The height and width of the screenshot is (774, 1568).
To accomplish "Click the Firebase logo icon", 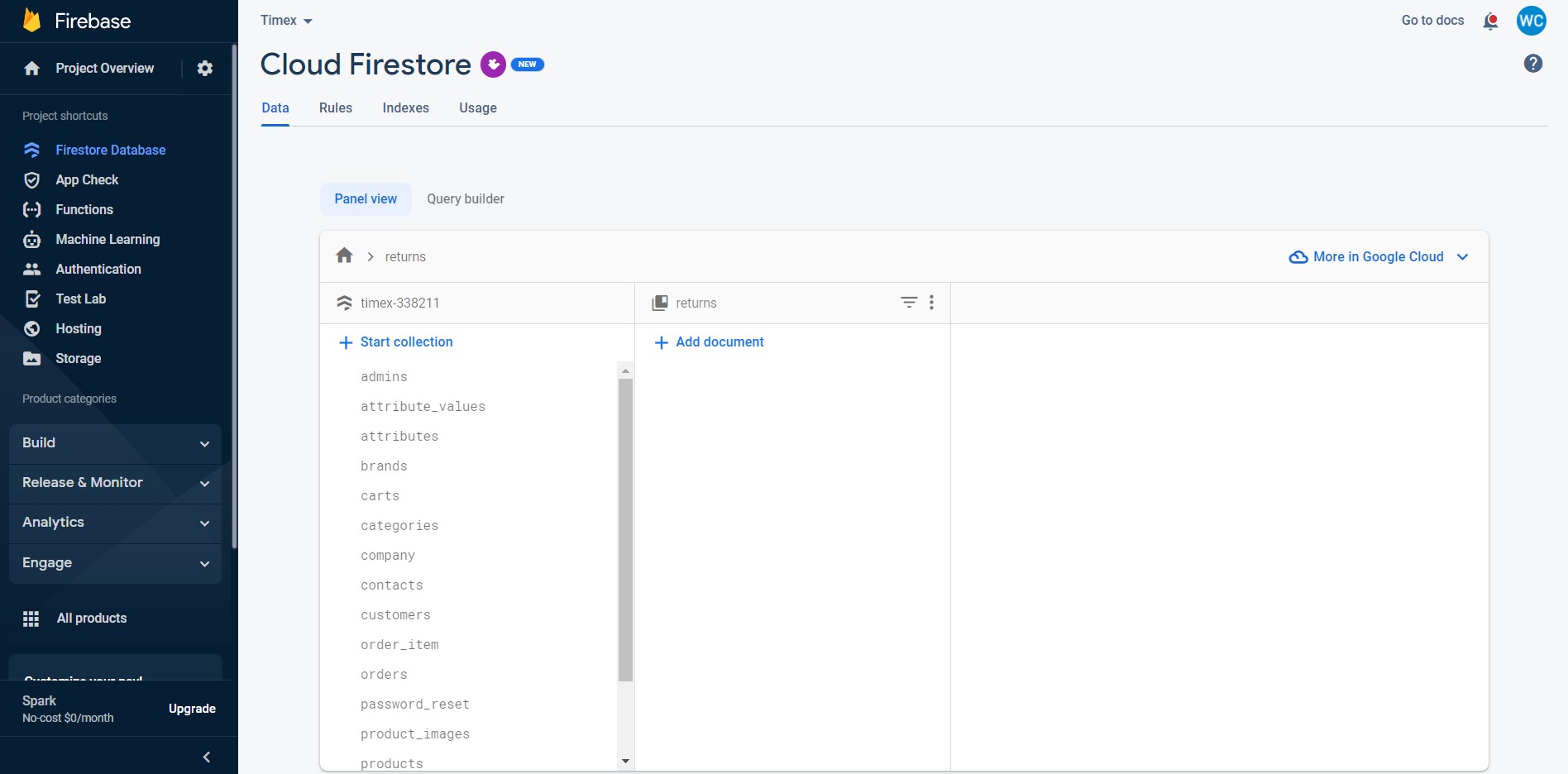I will 31,20.
